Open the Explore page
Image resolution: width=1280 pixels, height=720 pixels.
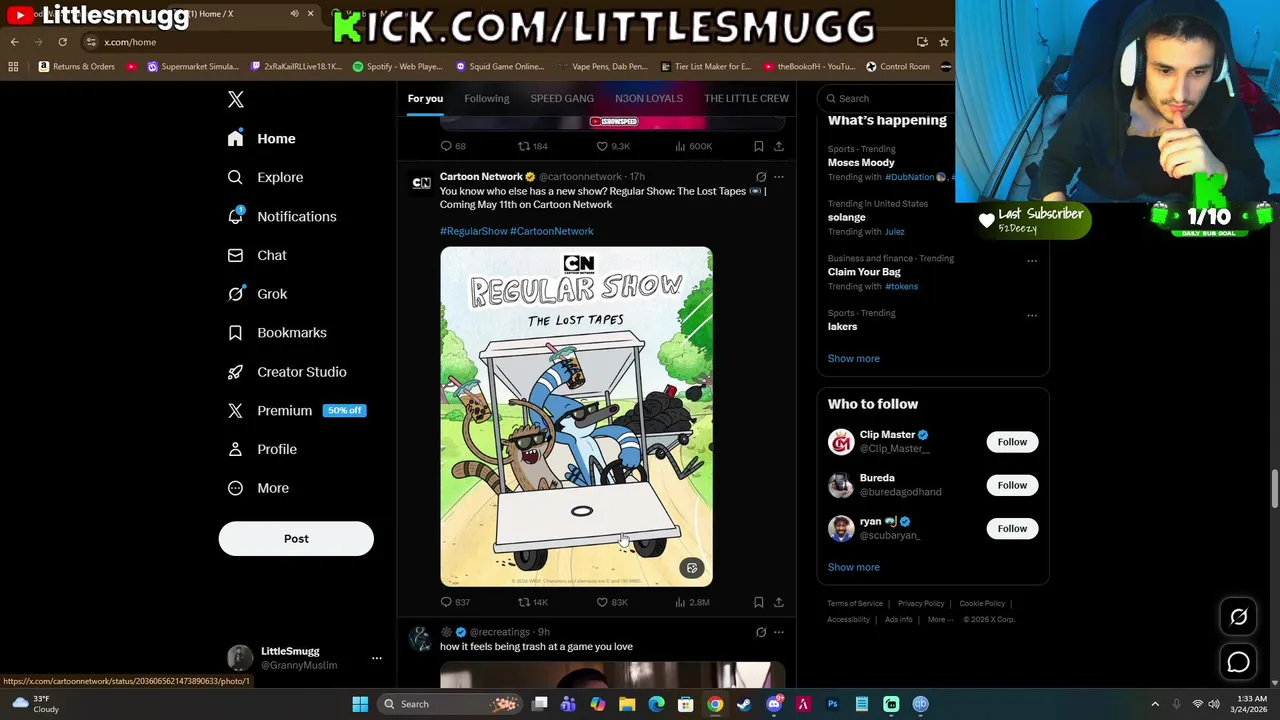pos(265,177)
